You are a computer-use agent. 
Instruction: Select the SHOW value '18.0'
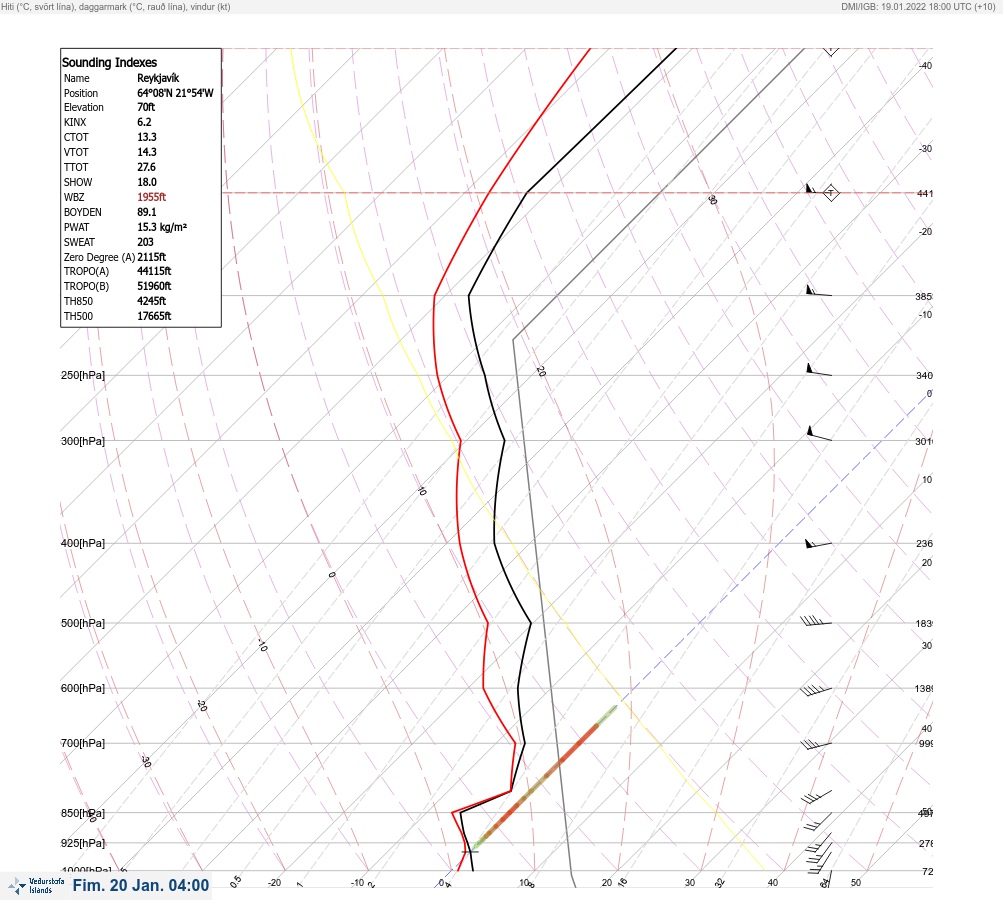(146, 182)
